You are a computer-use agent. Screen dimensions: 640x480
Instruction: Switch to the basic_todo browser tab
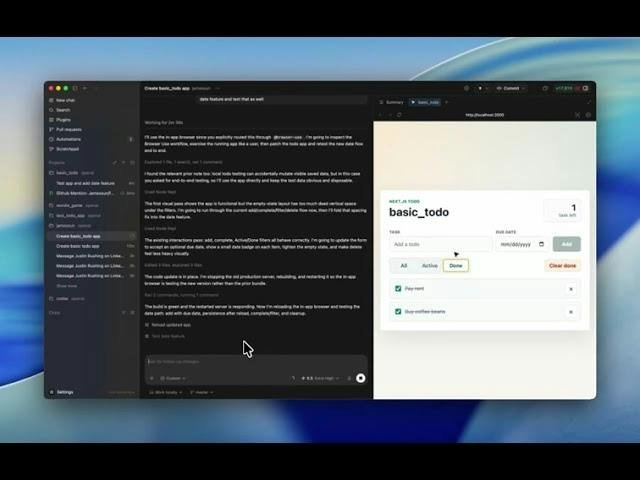tap(425, 102)
